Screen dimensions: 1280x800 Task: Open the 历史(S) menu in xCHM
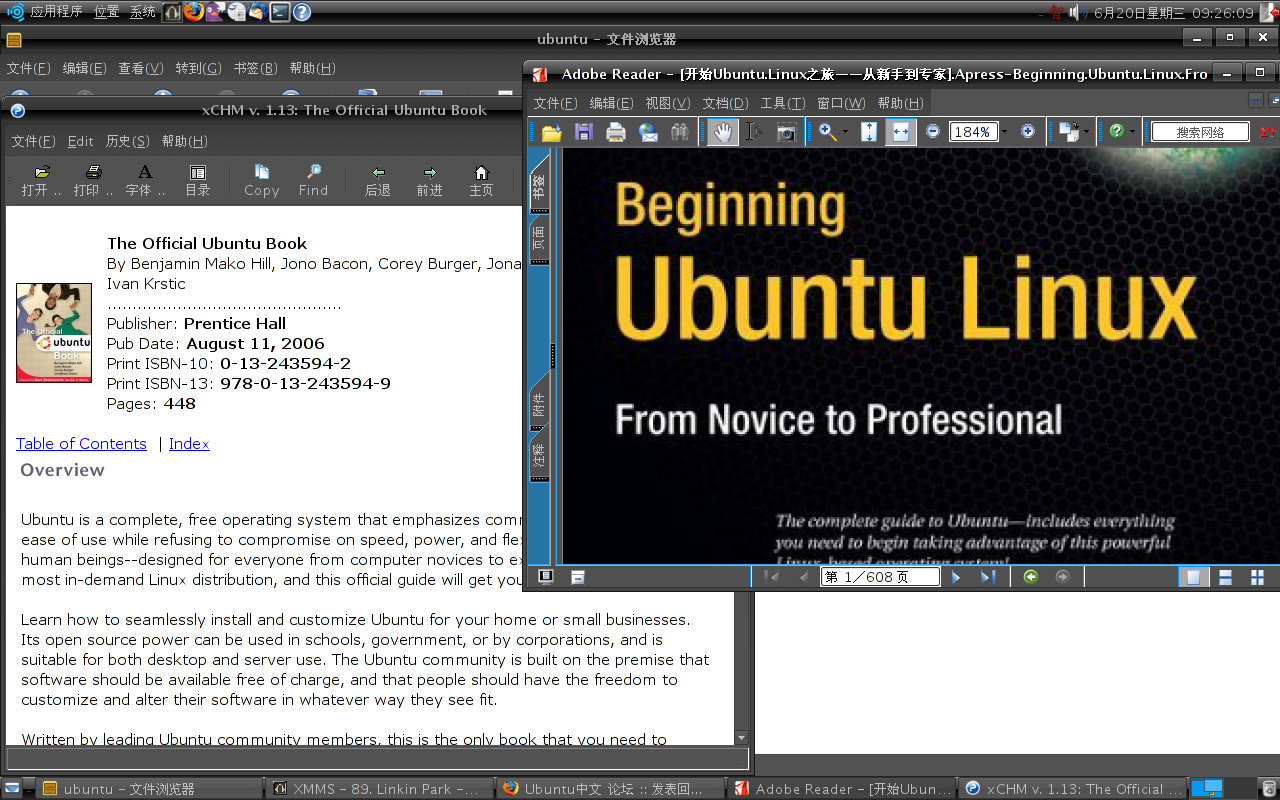pyautogui.click(x=127, y=141)
